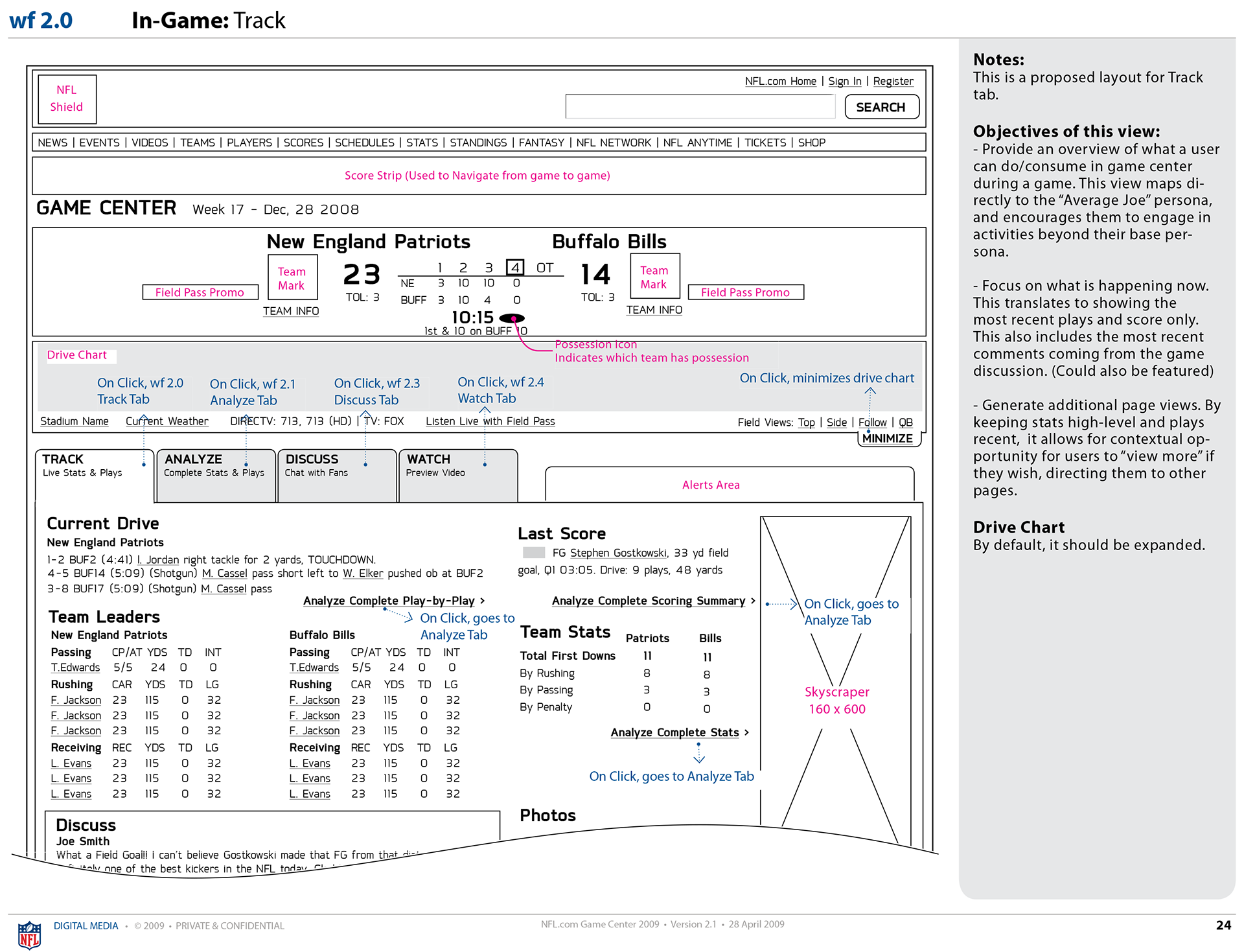The image size is (1244, 952).
Task: Select the Top field view
Action: point(807,423)
